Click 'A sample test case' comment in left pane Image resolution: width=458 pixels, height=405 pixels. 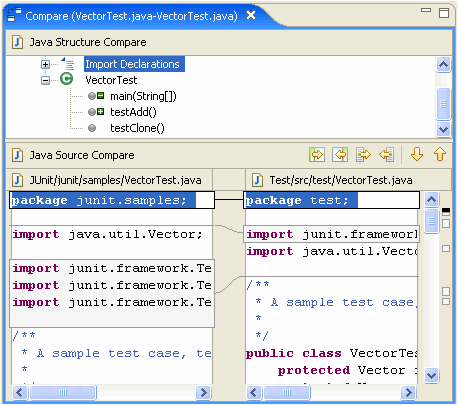(116, 353)
